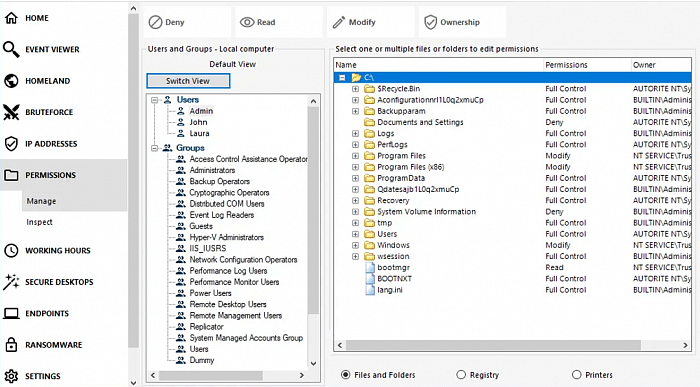700x387 pixels.
Task: Select the Printers radio button
Action: point(577,375)
